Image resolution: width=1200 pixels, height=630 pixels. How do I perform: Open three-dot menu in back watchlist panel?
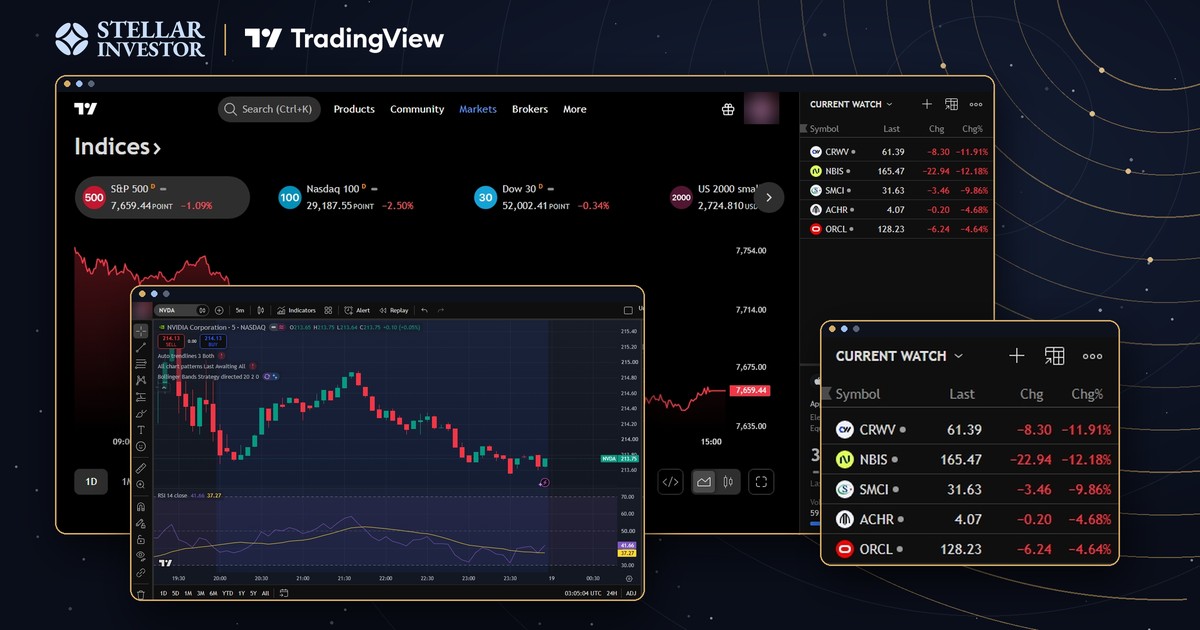976,104
